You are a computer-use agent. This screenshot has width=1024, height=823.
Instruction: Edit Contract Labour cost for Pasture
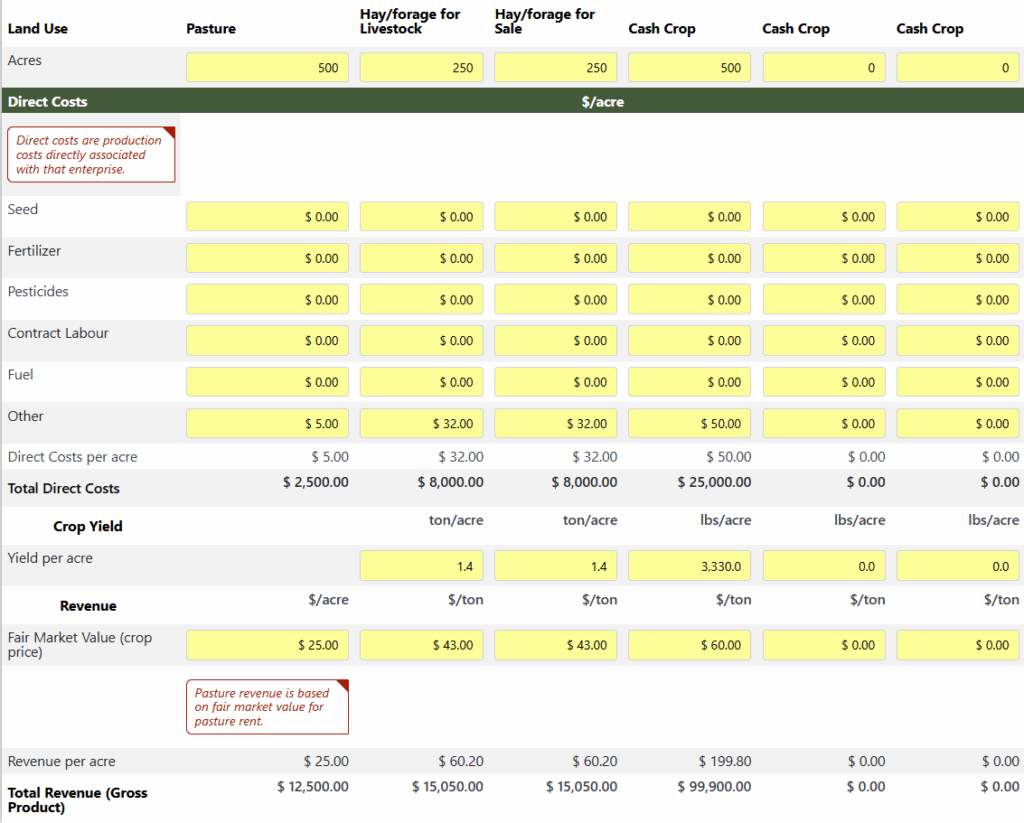(267, 341)
